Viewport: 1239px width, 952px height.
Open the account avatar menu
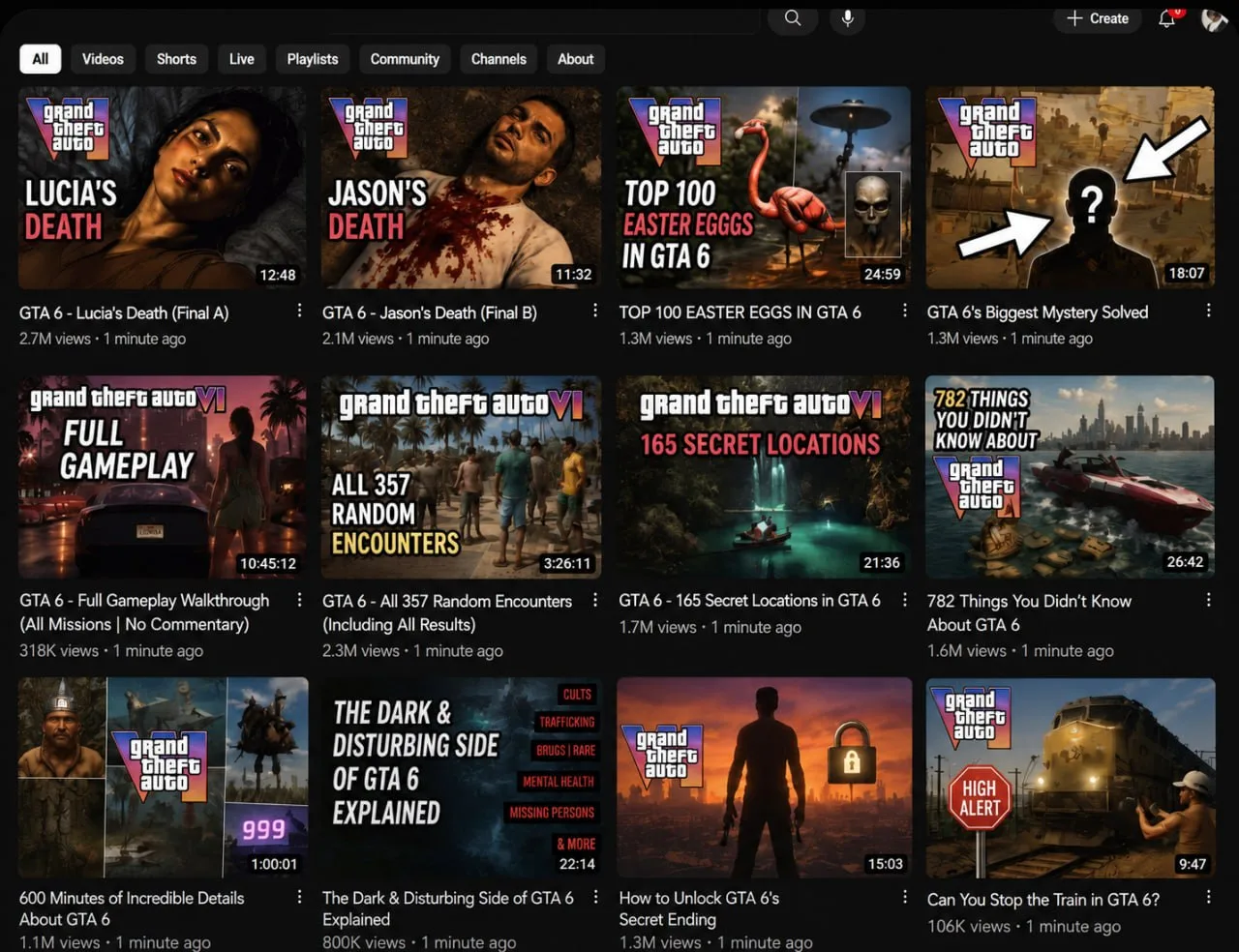pyautogui.click(x=1214, y=18)
